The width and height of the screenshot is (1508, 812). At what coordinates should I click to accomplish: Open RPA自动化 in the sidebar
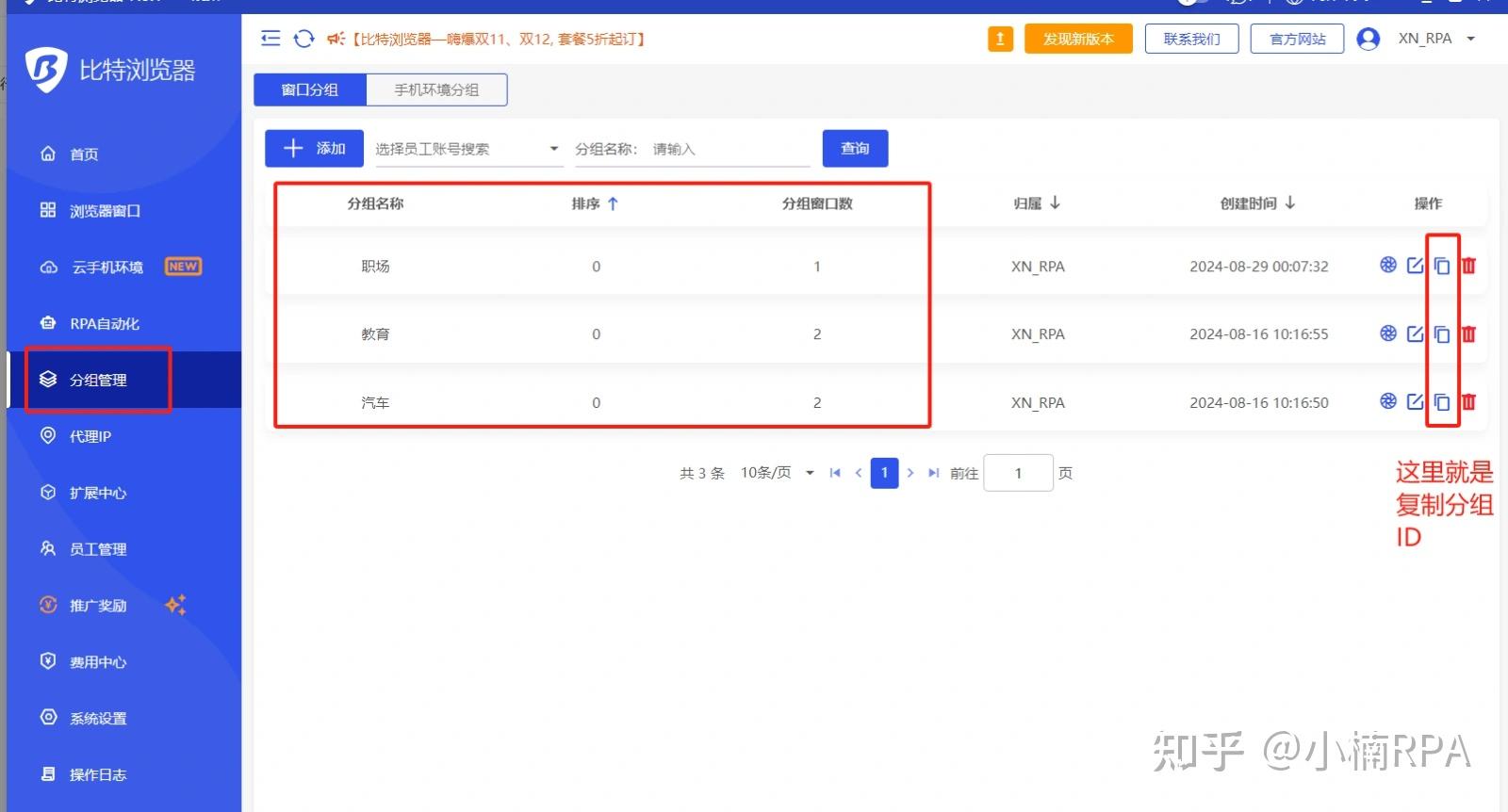tap(89, 323)
